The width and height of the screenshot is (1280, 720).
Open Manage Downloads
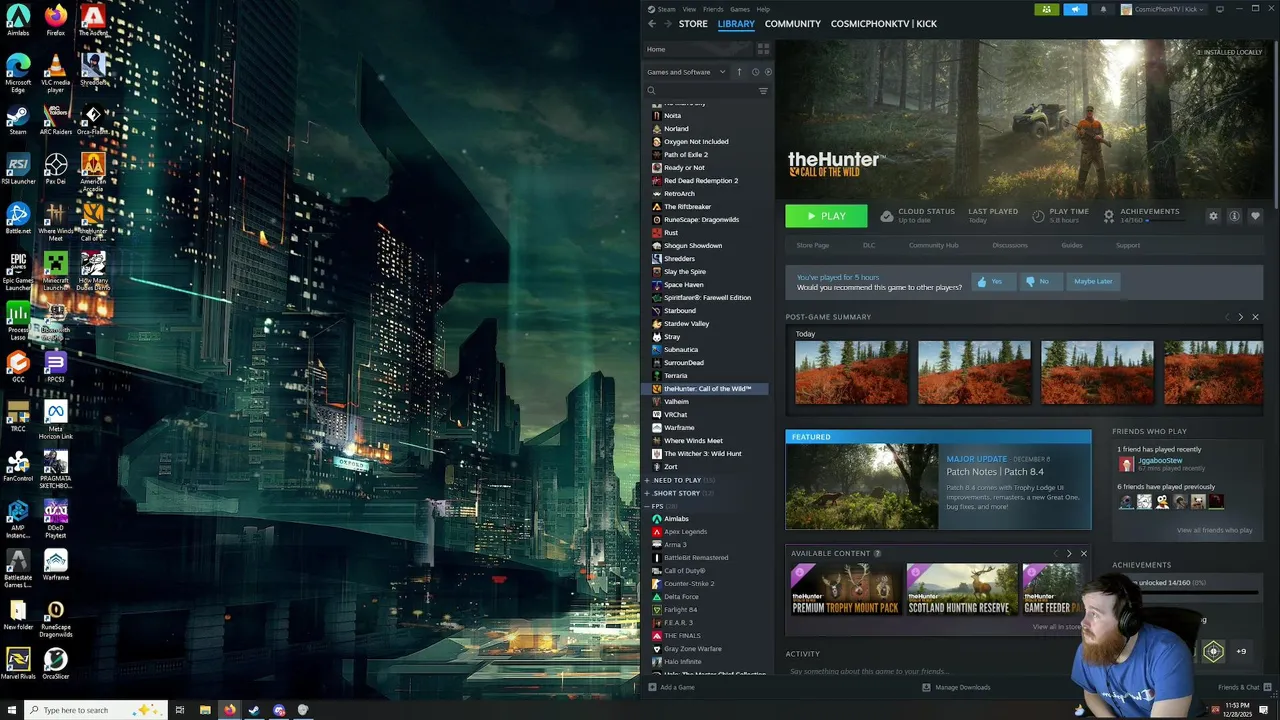pos(956,687)
